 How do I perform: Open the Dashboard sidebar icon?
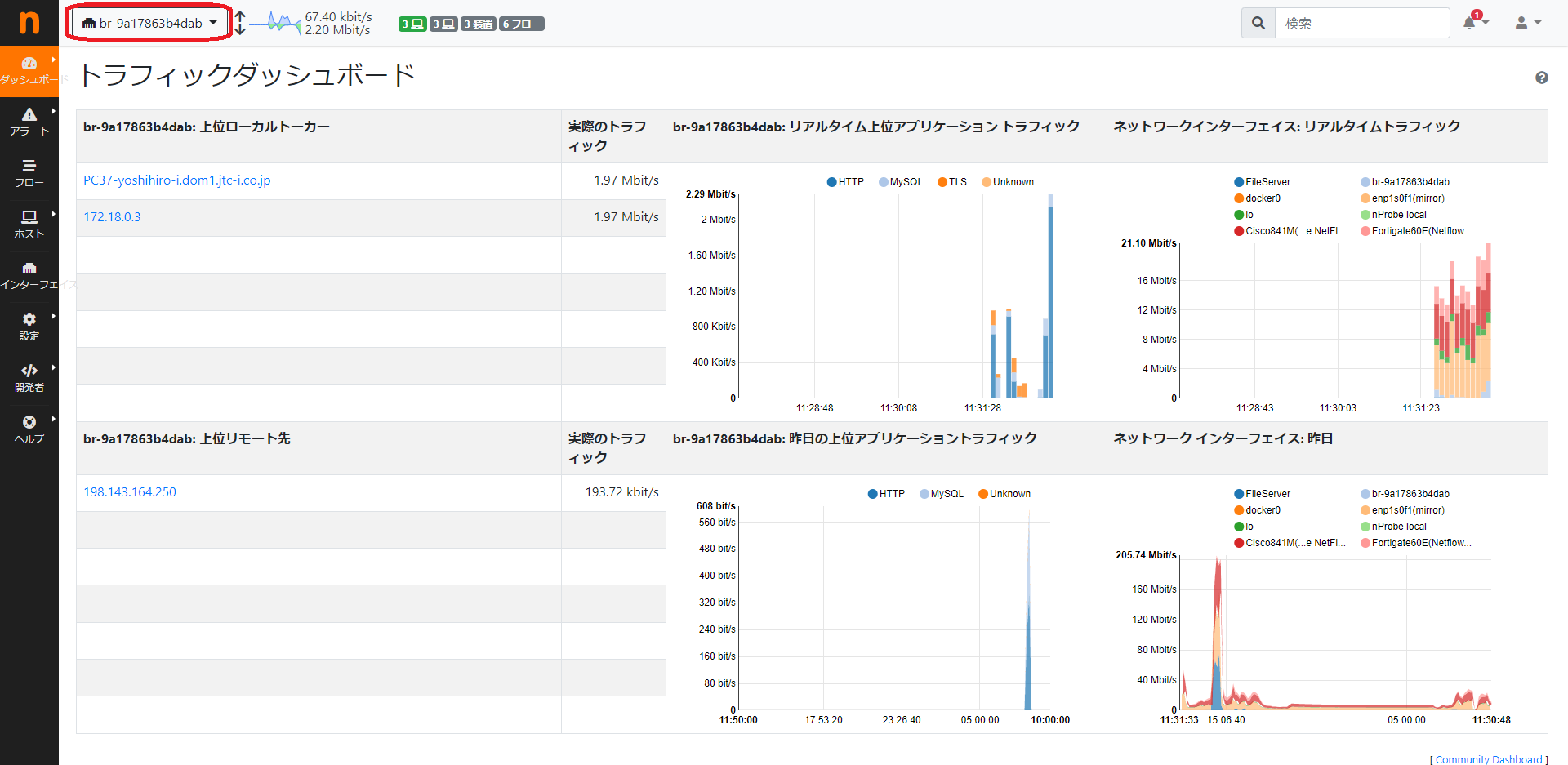coord(29,63)
